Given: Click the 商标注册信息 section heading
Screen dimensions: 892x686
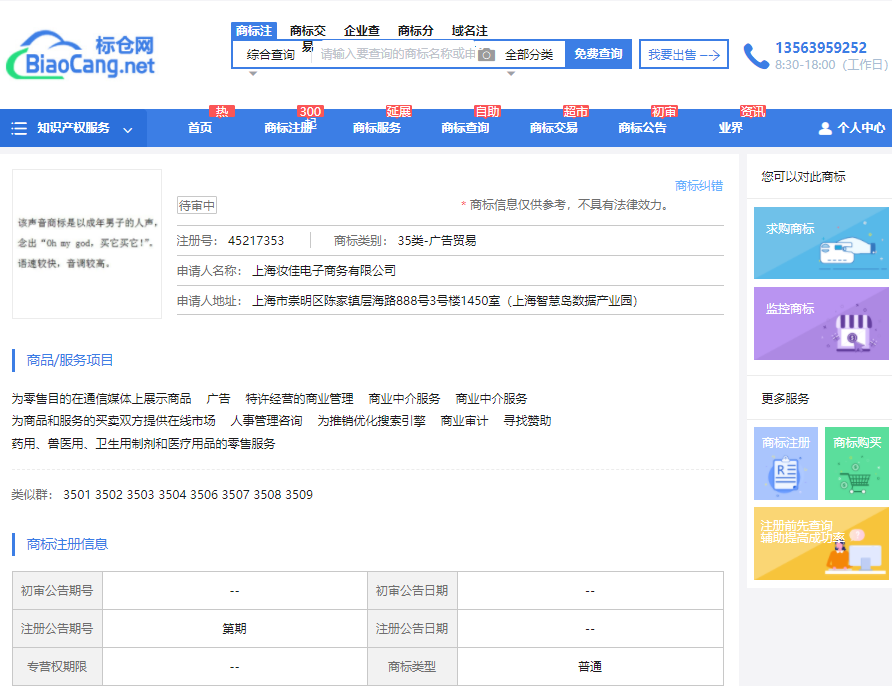Looking at the screenshot, I should click(67, 545).
